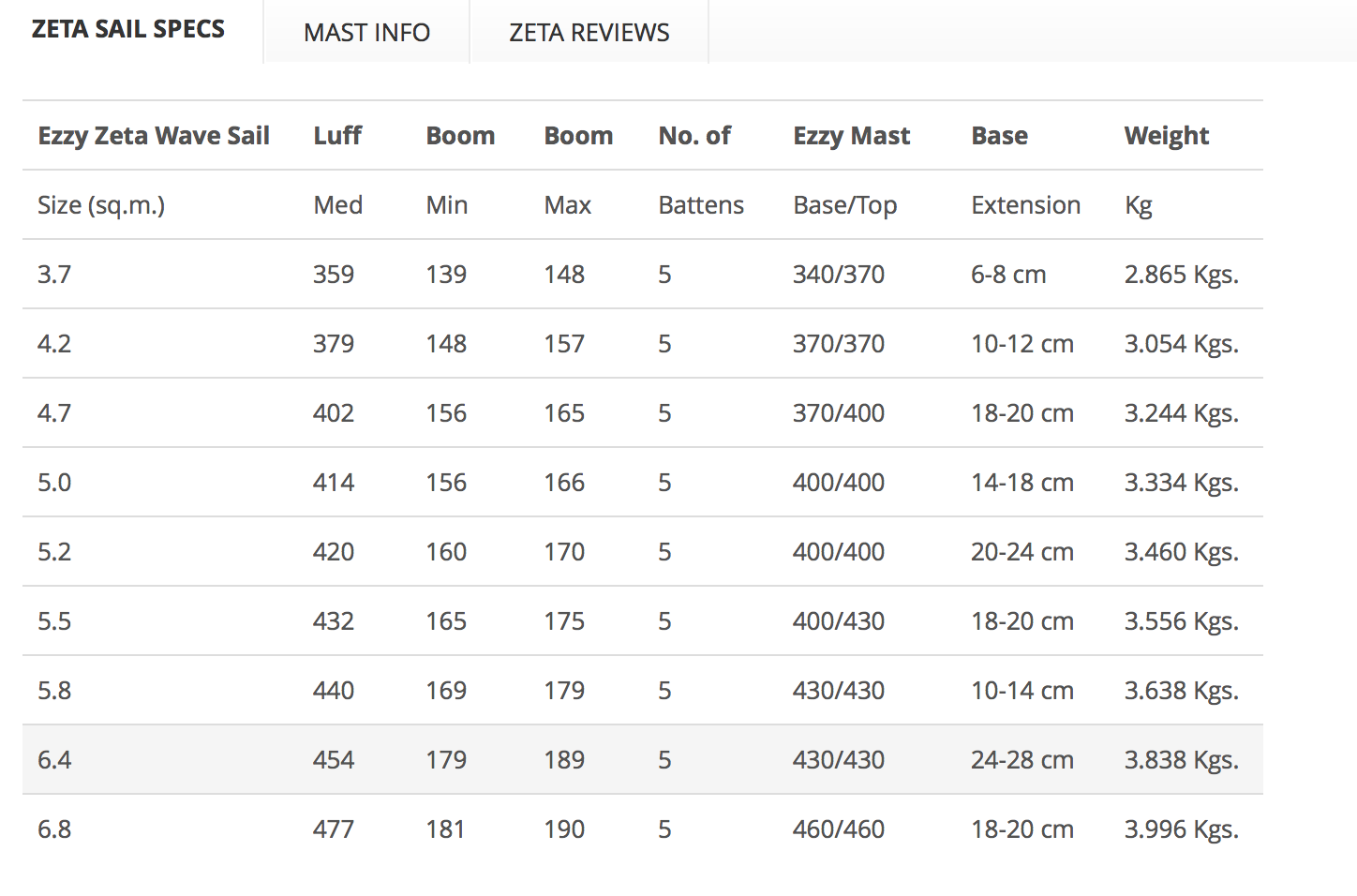Click extension value 20-24 cm
Screen dimensions: 1357x896
point(1022,552)
